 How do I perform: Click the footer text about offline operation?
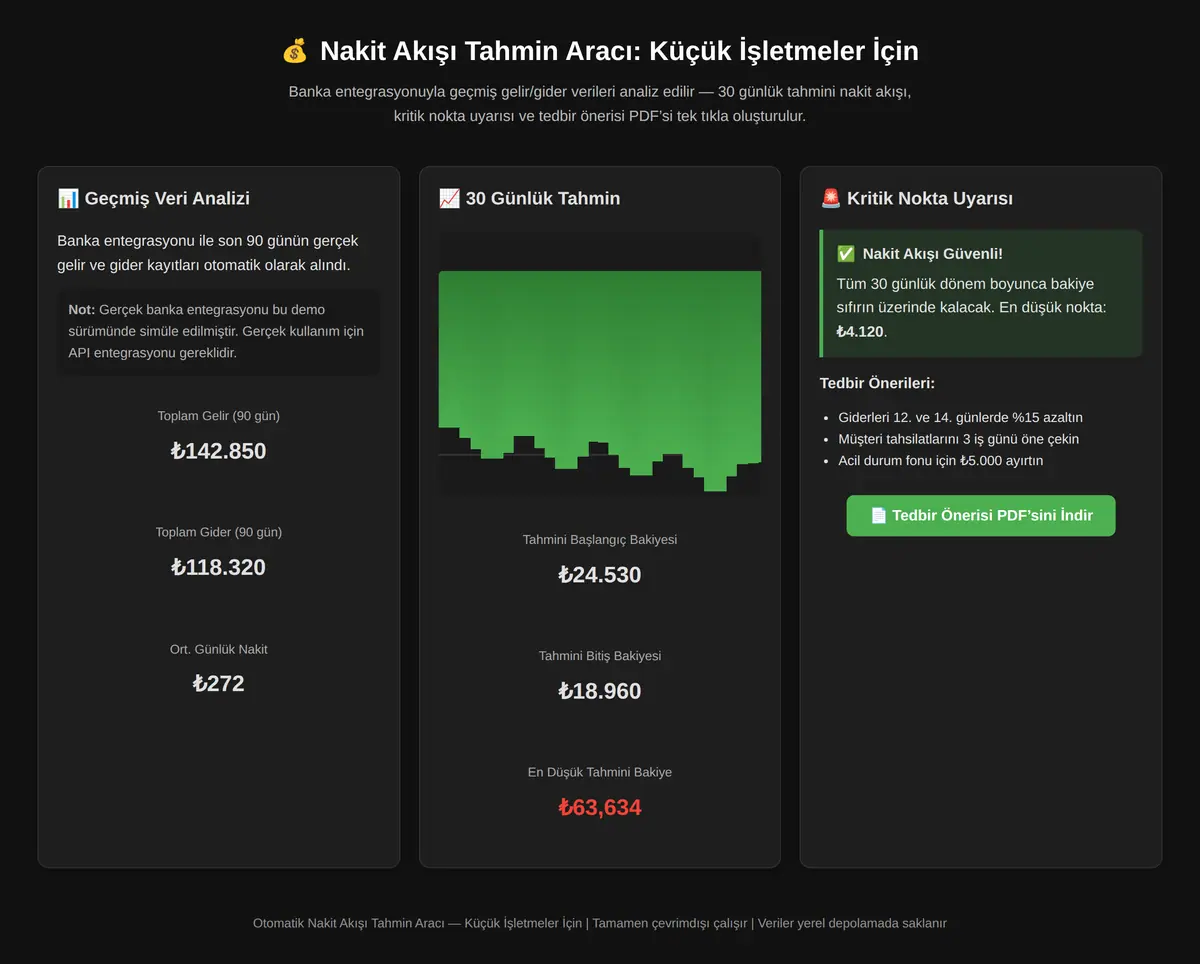(670, 923)
